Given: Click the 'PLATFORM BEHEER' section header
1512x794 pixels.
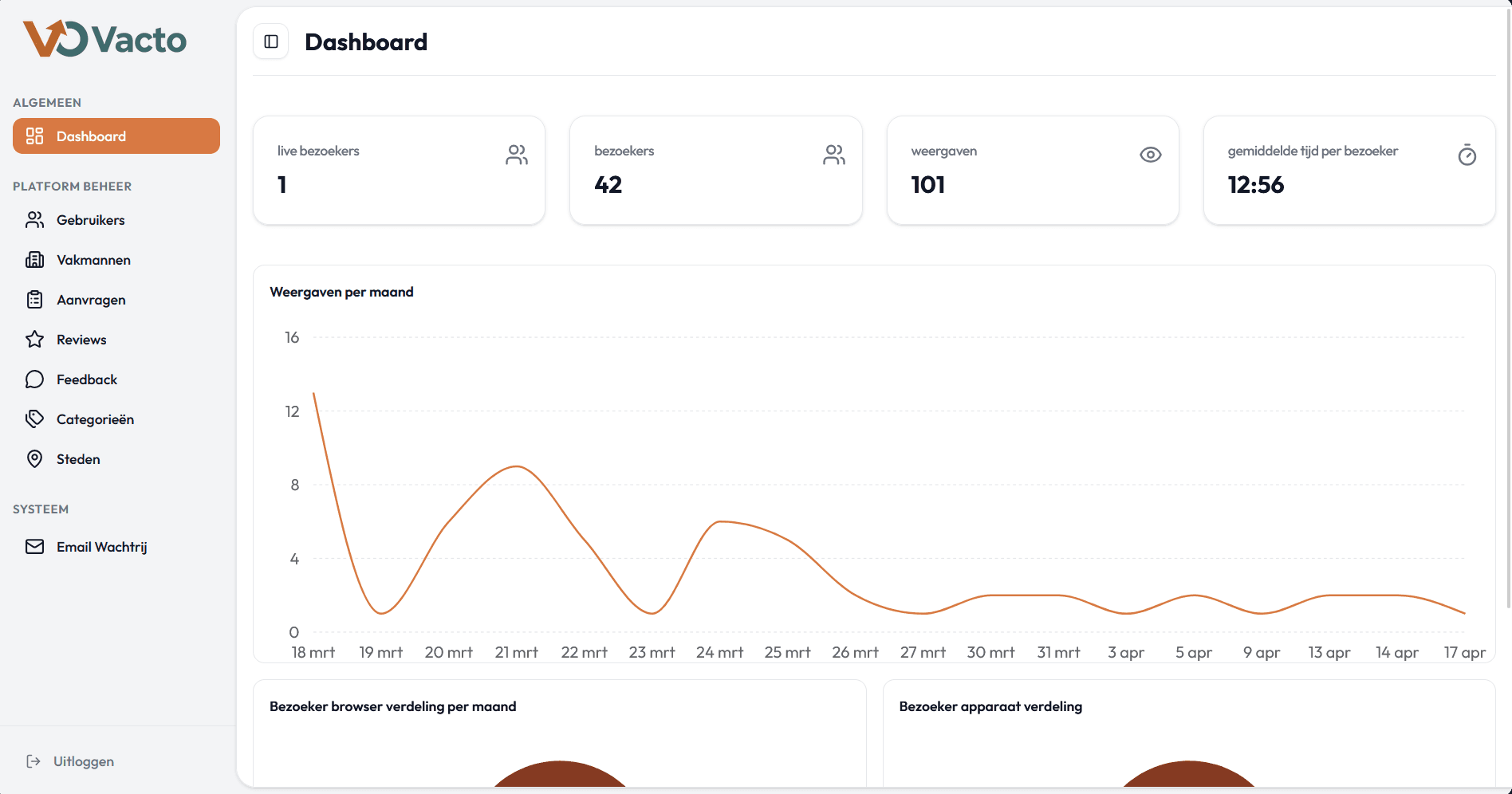Looking at the screenshot, I should pyautogui.click(x=73, y=186).
